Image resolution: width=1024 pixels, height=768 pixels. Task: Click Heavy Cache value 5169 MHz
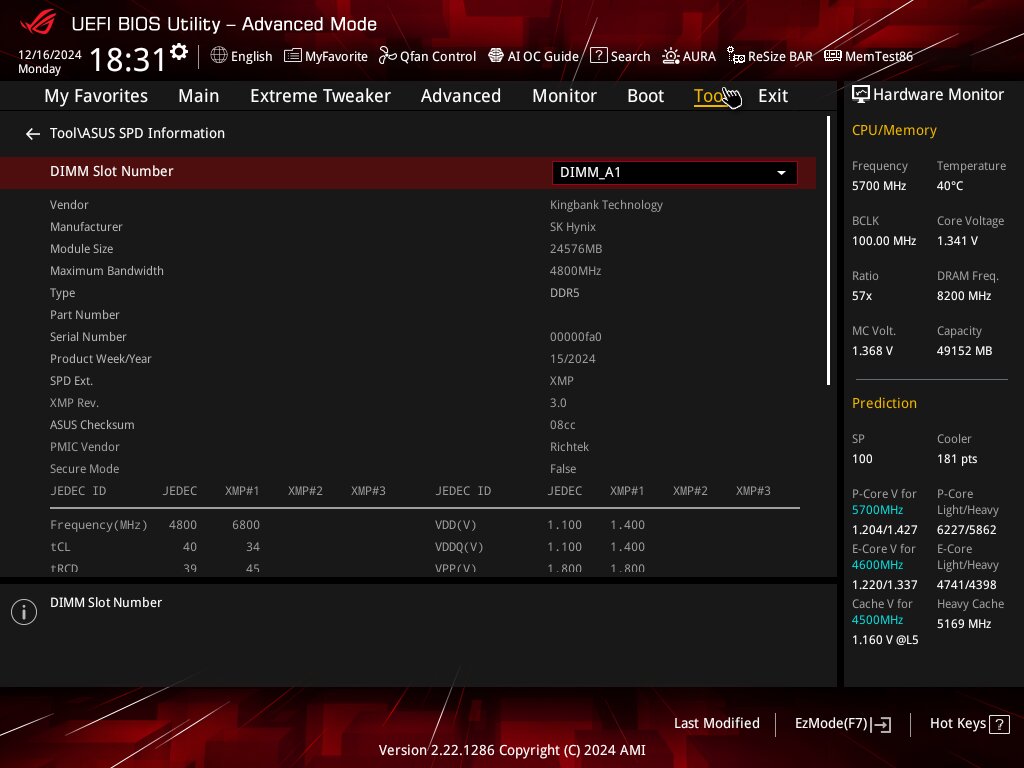tap(964, 624)
